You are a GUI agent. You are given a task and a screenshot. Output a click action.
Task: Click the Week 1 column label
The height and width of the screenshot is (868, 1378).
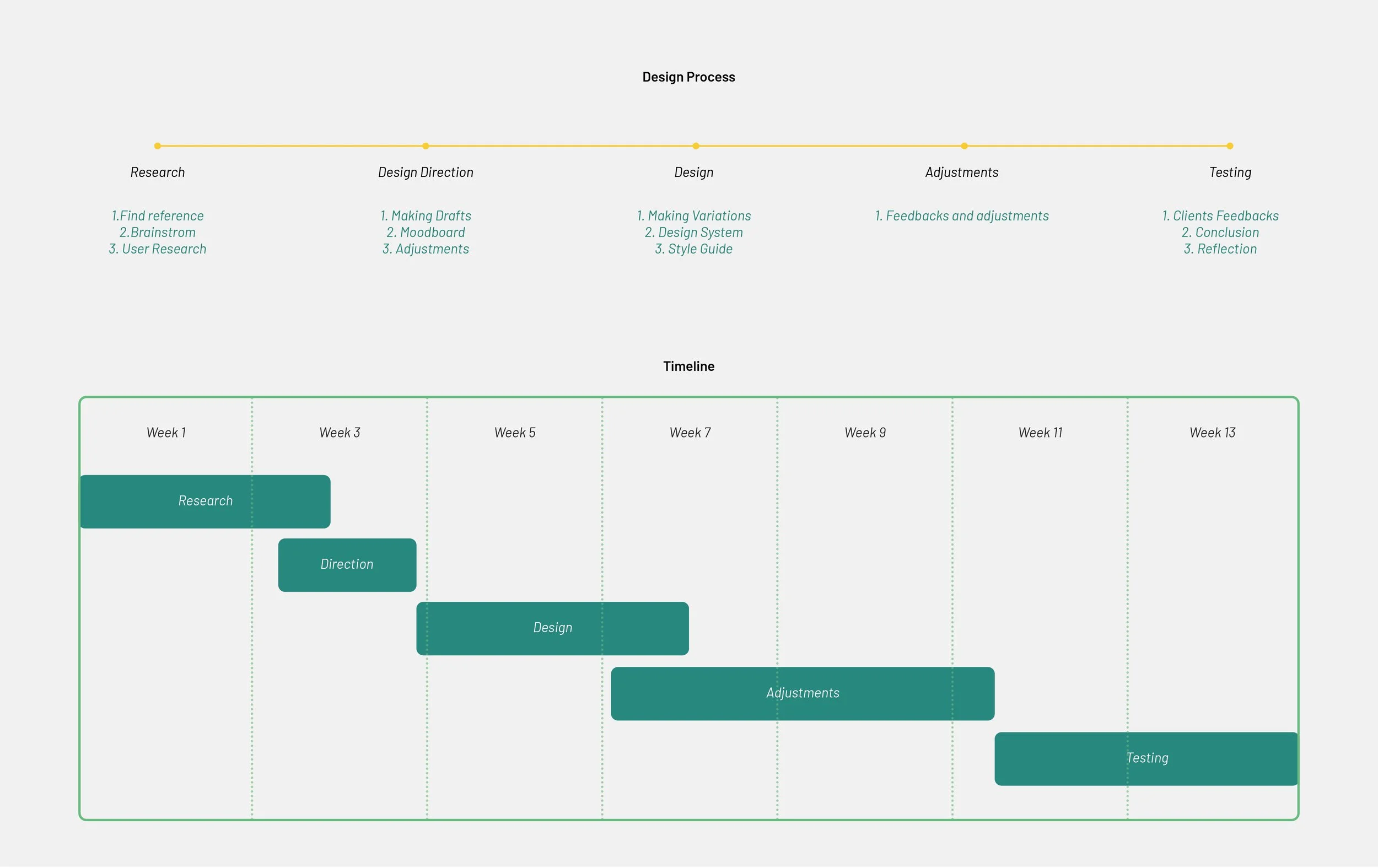[x=166, y=433]
